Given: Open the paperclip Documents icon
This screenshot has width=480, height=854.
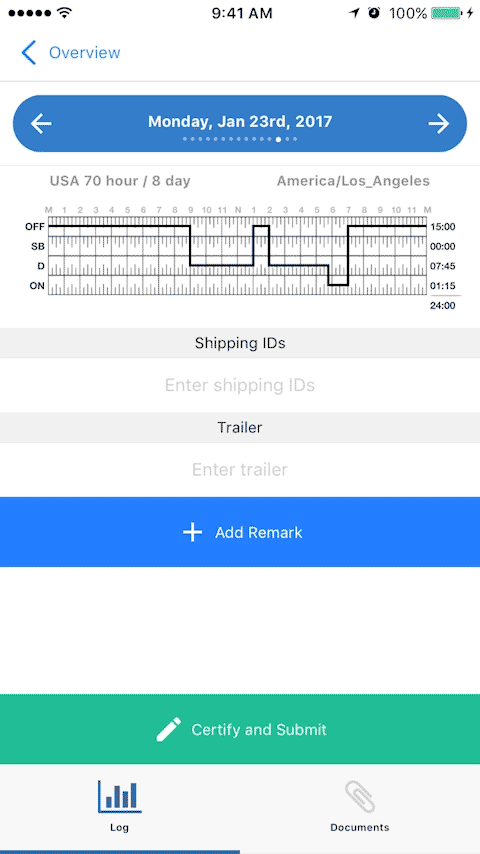Looking at the screenshot, I should pos(360,797).
